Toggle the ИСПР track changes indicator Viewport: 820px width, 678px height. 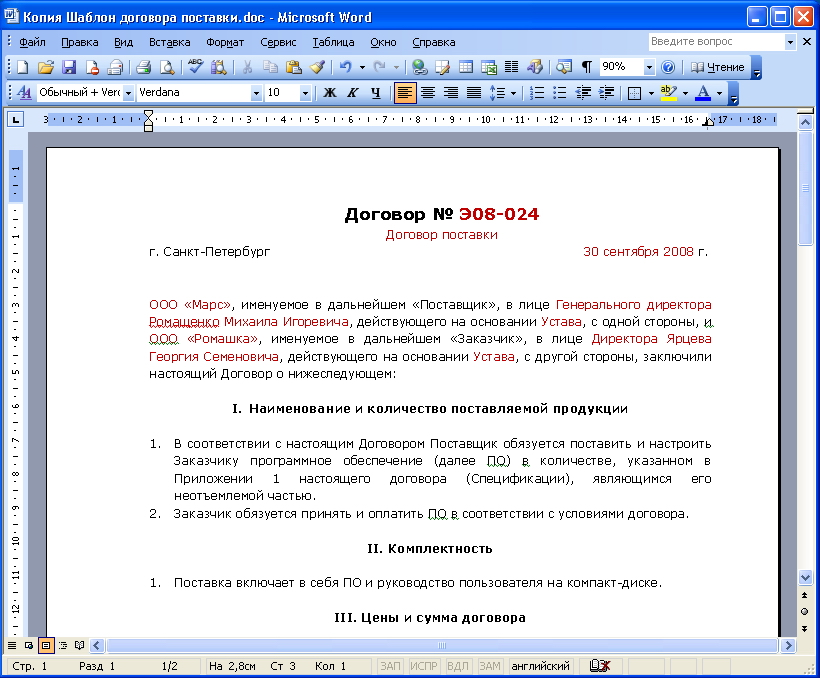[423, 666]
